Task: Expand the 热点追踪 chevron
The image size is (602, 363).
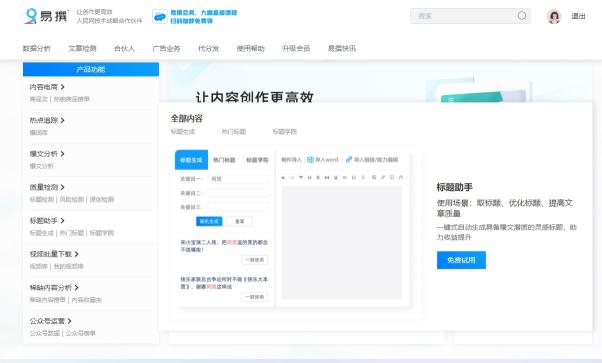Action: (62, 120)
